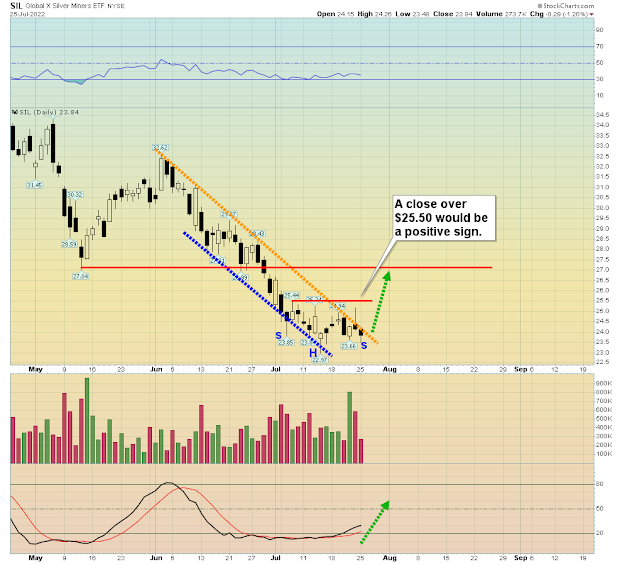622x564 pixels.
Task: Click the tallest green volume bar in mid-May
Action: point(87,420)
